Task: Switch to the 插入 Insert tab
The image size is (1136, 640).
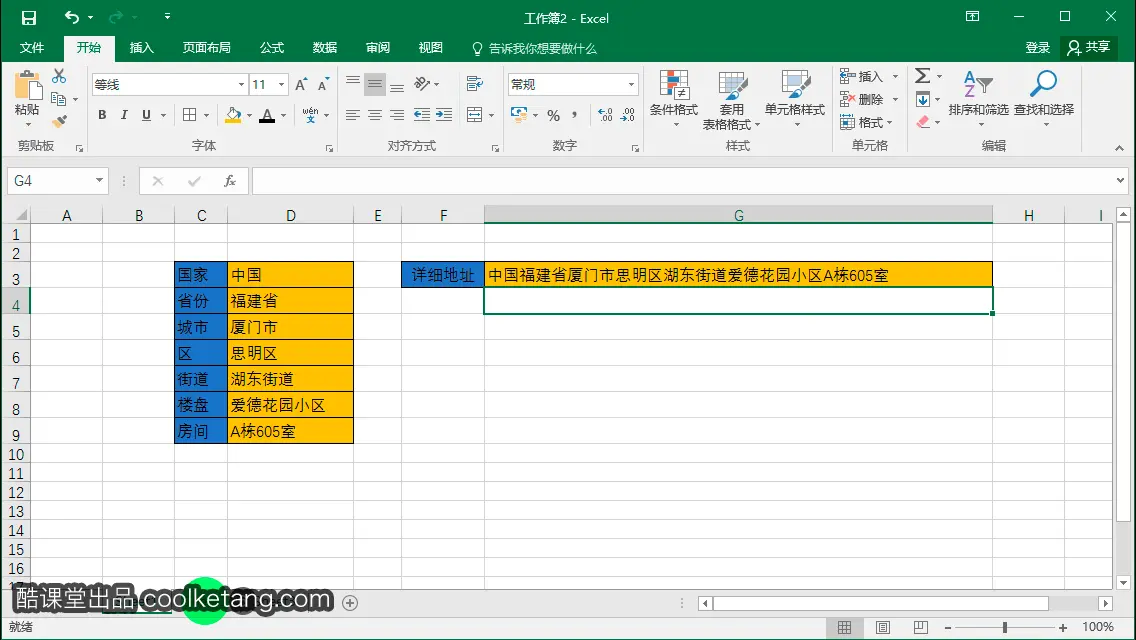Action: (141, 48)
